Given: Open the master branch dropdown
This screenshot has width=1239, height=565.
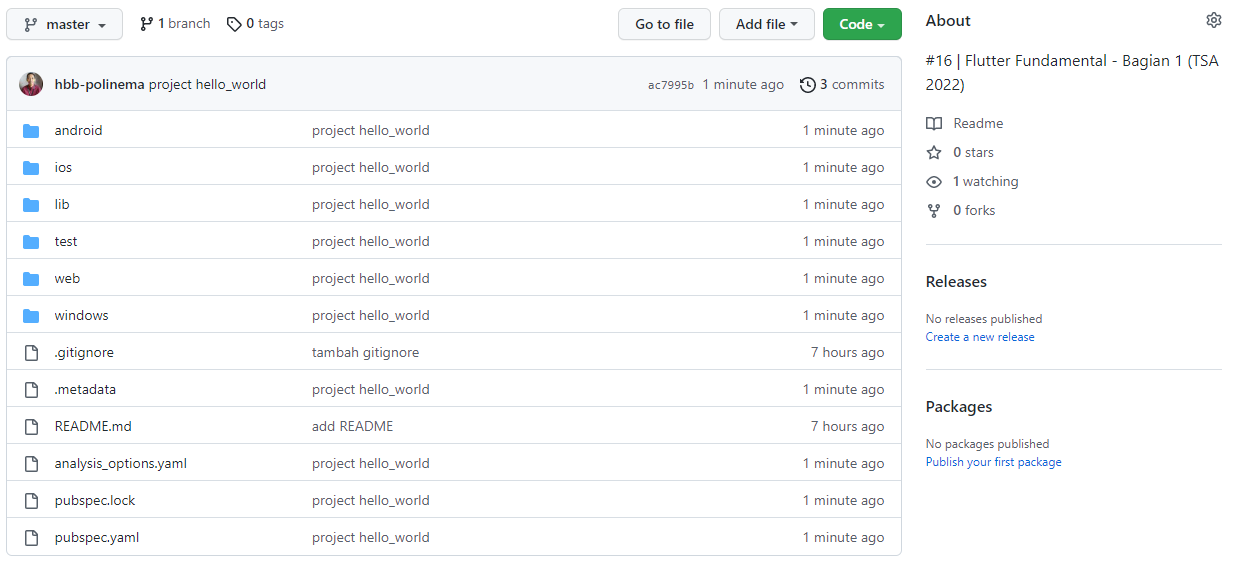Looking at the screenshot, I should [65, 24].
